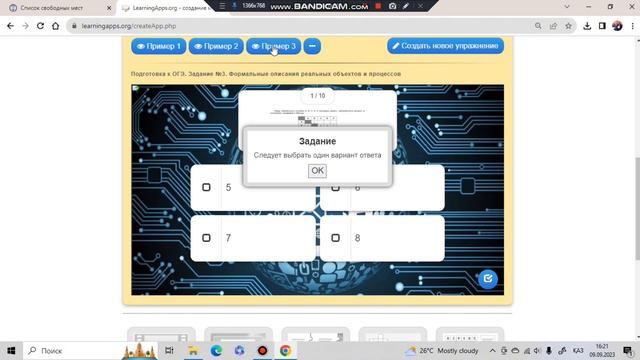Bookmark this page with the star

(x=568, y=26)
